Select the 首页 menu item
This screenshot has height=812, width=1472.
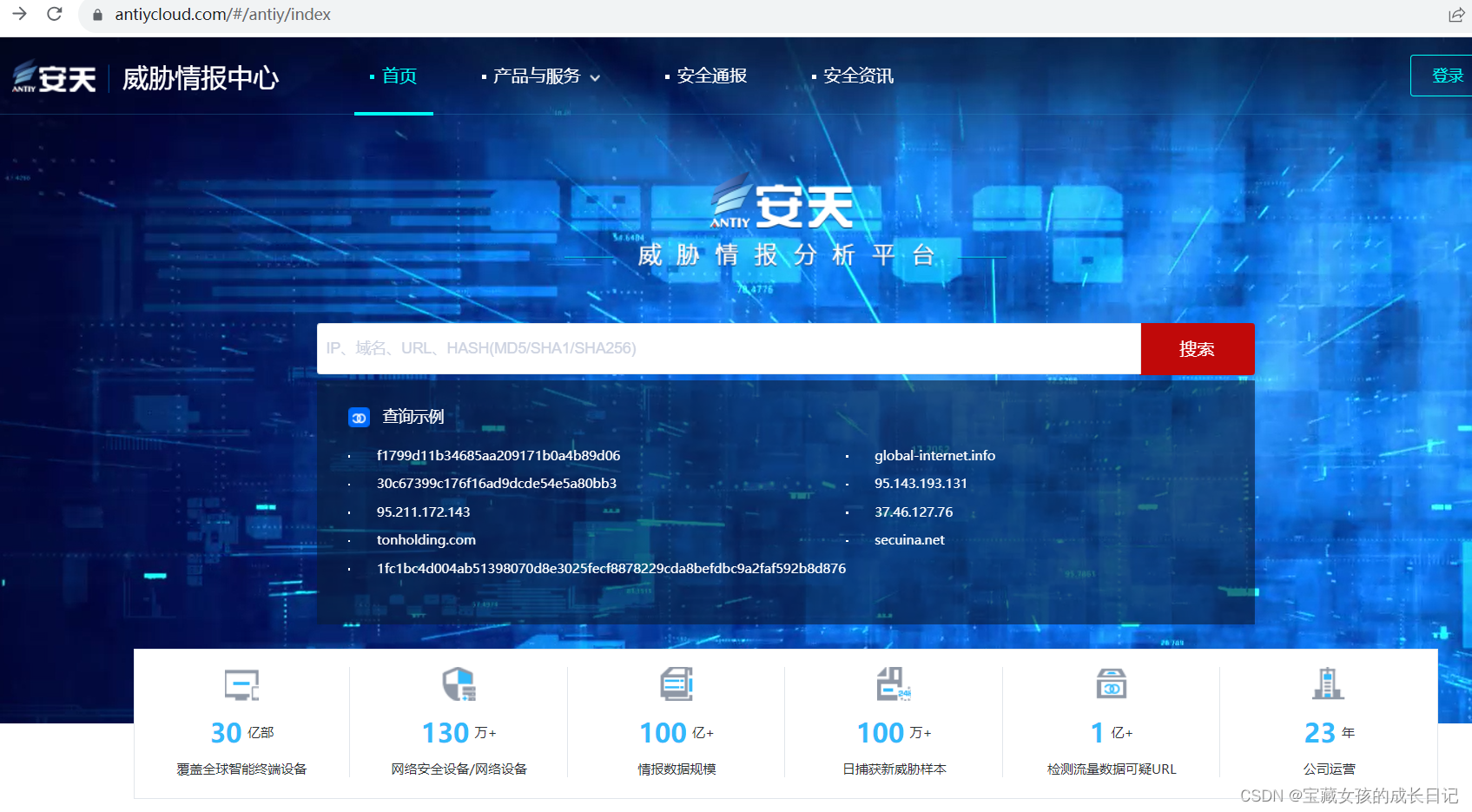click(399, 76)
